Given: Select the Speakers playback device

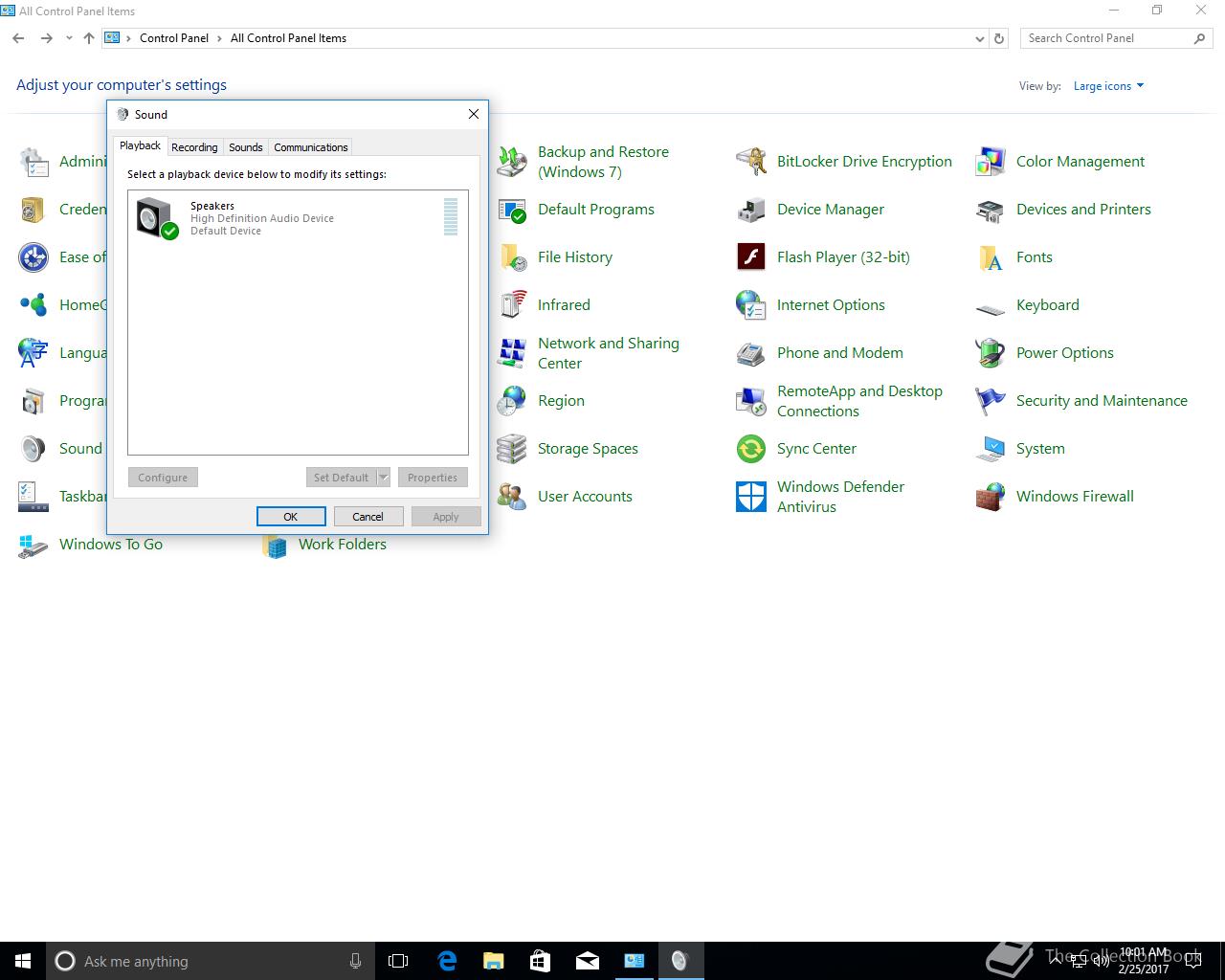Looking at the screenshot, I should 298,218.
